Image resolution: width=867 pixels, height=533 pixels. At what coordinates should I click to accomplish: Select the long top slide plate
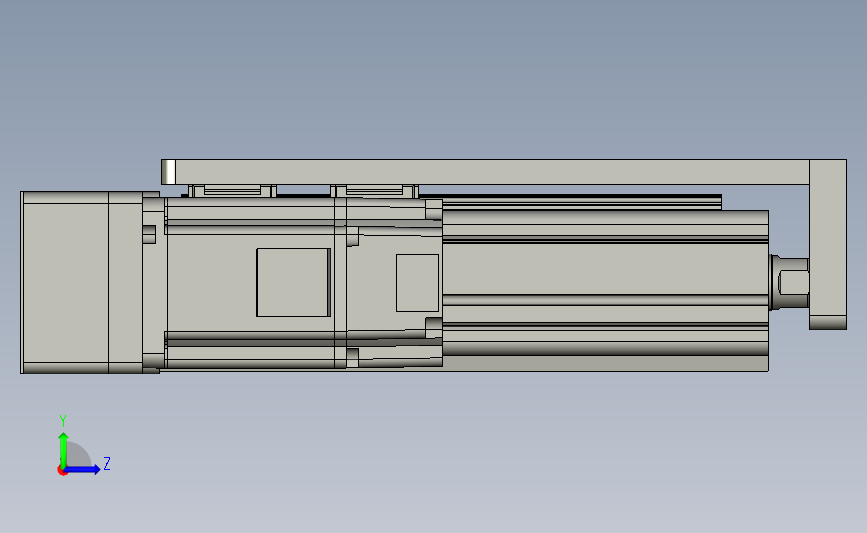(487, 172)
